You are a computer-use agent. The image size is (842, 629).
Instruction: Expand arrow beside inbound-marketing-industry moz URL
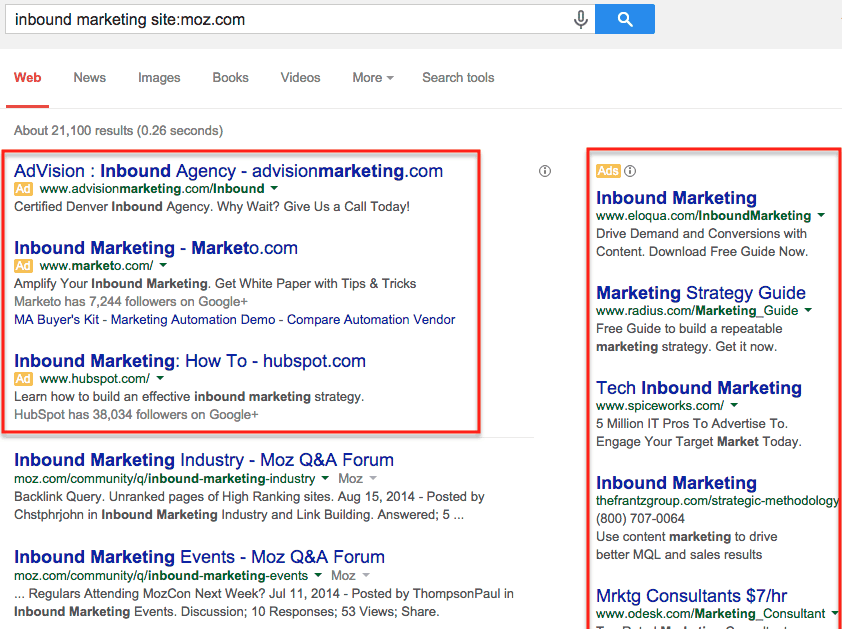click(325, 478)
